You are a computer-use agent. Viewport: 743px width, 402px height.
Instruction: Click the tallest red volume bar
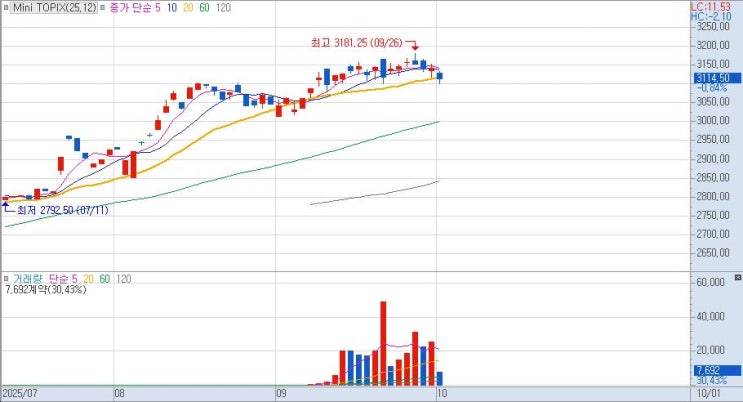click(383, 343)
